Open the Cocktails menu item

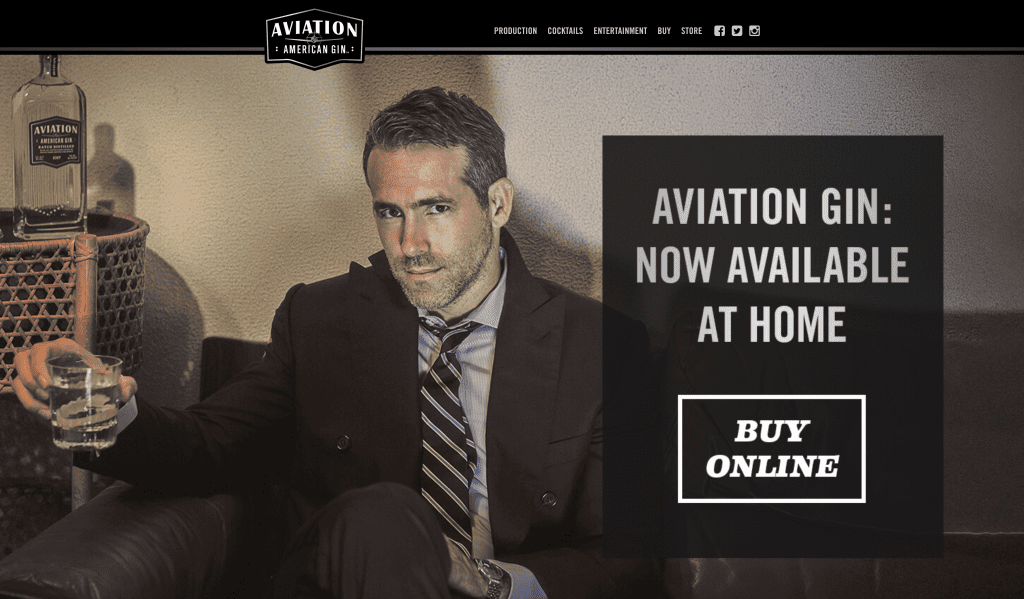(565, 31)
